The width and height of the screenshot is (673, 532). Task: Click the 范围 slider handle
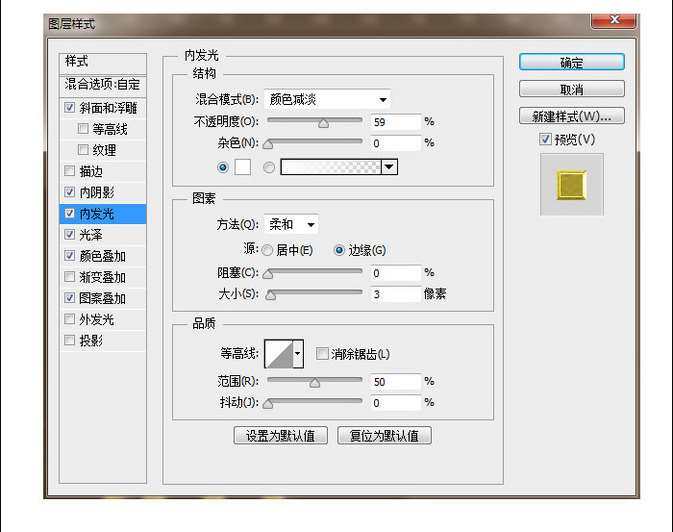[x=315, y=383]
